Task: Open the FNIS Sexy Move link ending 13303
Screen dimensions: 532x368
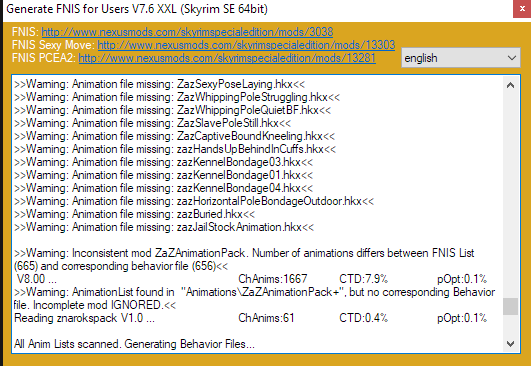Action: (246, 45)
